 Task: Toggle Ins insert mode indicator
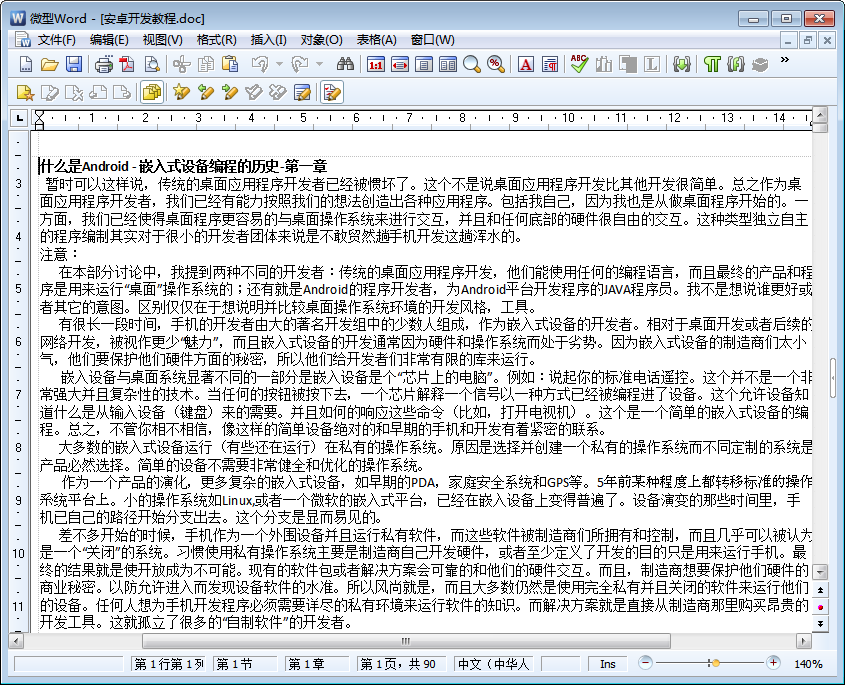coord(607,664)
